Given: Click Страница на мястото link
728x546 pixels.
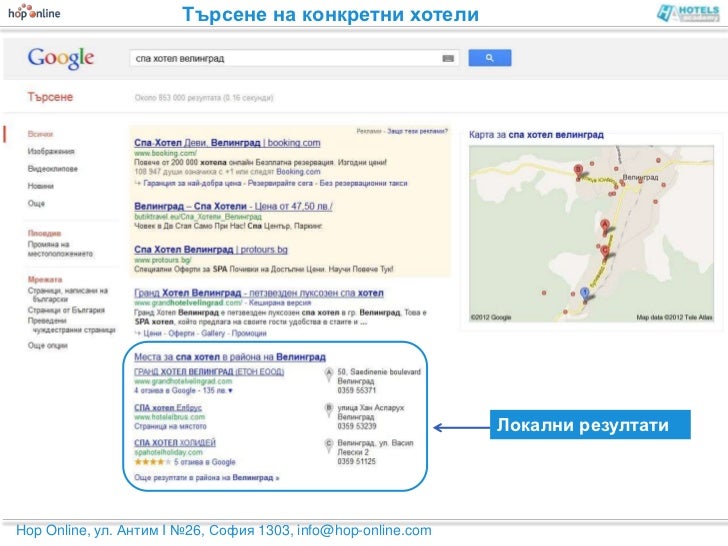Looking at the screenshot, I should click(170, 426).
